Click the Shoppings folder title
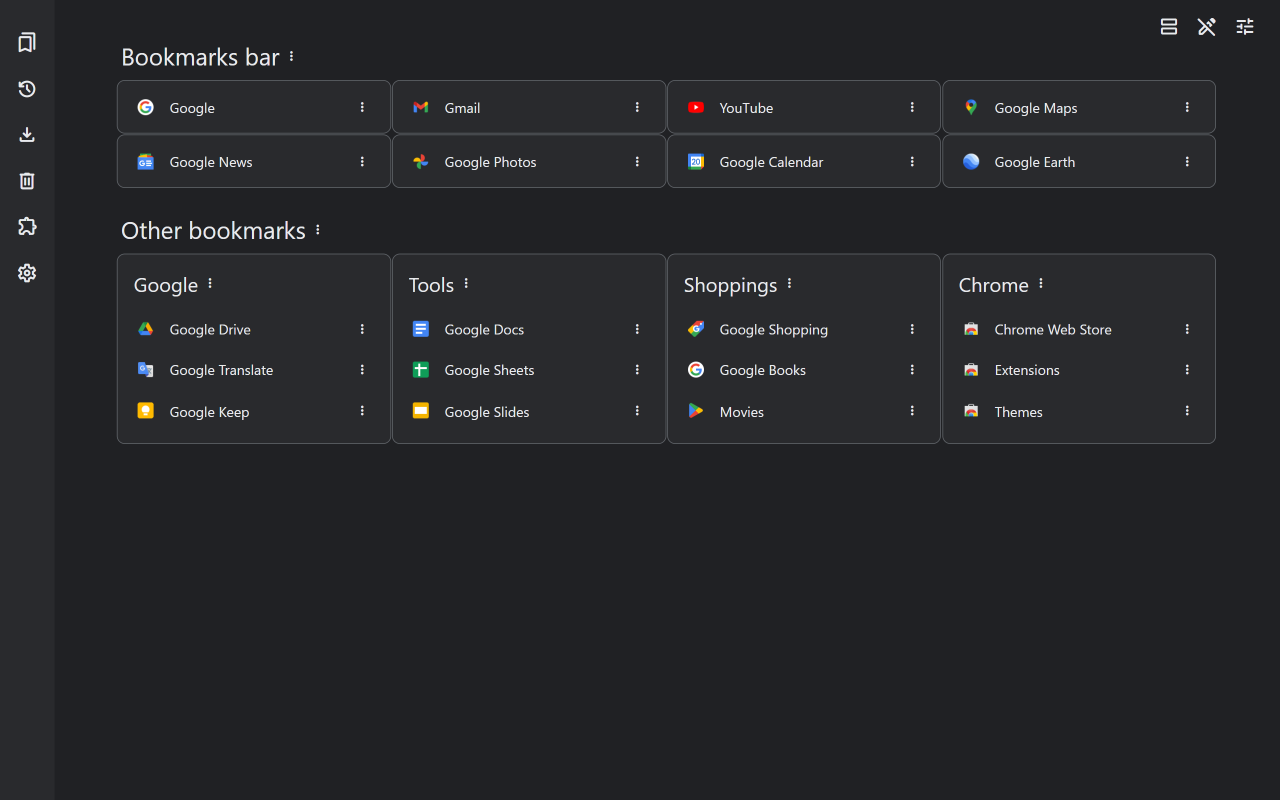 click(x=730, y=285)
